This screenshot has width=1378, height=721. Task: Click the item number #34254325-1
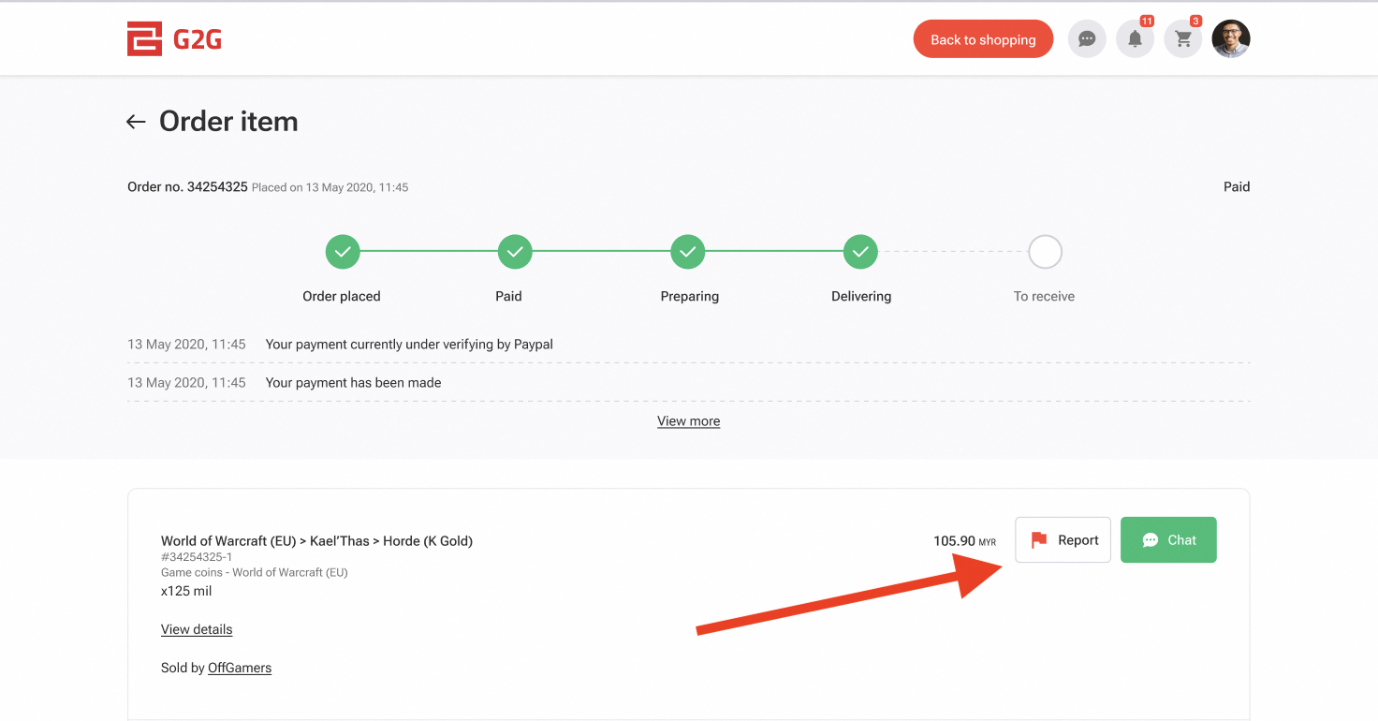point(197,557)
